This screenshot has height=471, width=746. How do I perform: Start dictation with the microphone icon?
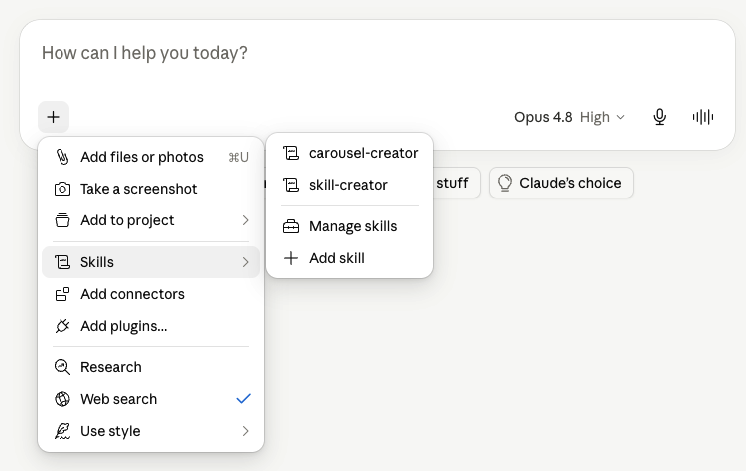[659, 117]
